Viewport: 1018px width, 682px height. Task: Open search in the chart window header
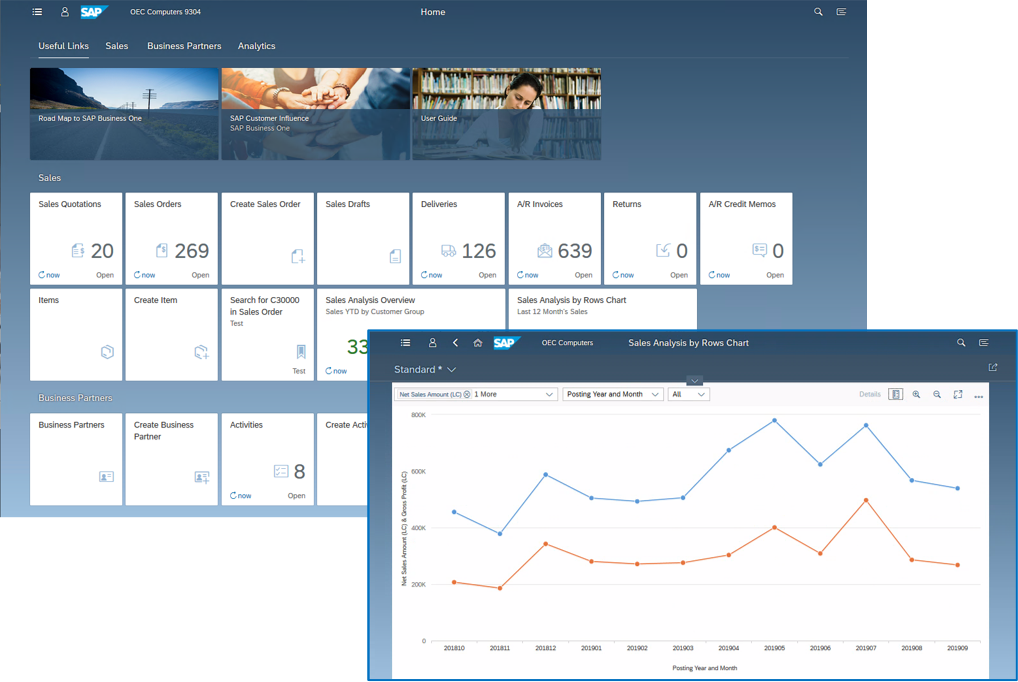tap(961, 343)
